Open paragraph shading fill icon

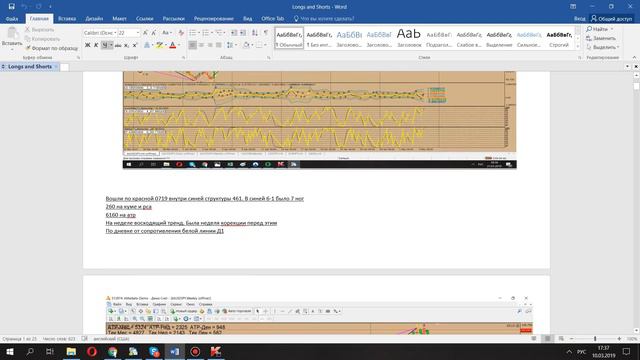pyautogui.click(x=246, y=45)
